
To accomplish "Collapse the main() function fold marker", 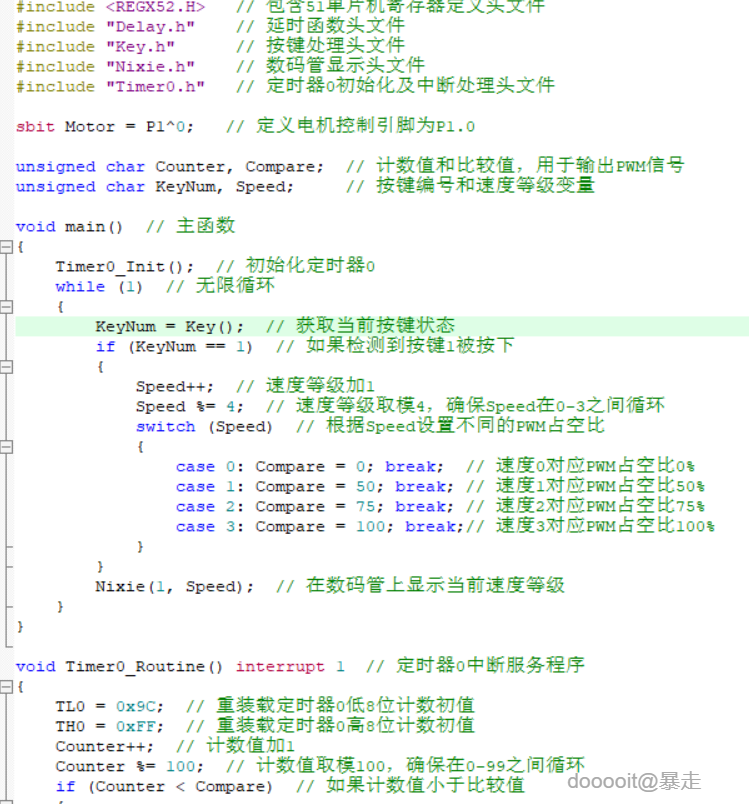I will pyautogui.click(x=6, y=247).
